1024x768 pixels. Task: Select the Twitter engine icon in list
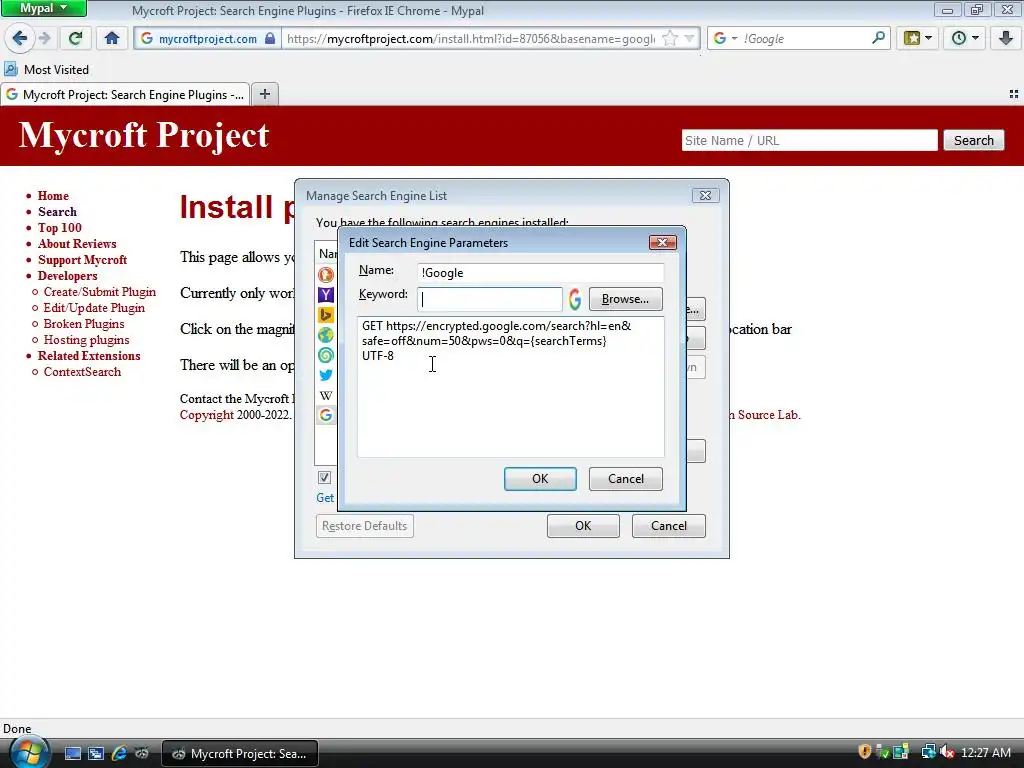[x=325, y=375]
